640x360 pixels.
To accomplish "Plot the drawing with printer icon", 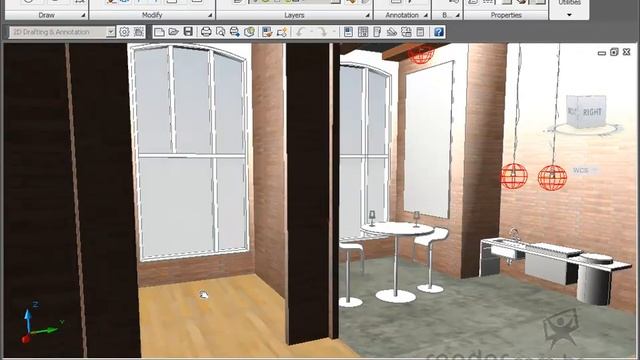I will coord(206,32).
